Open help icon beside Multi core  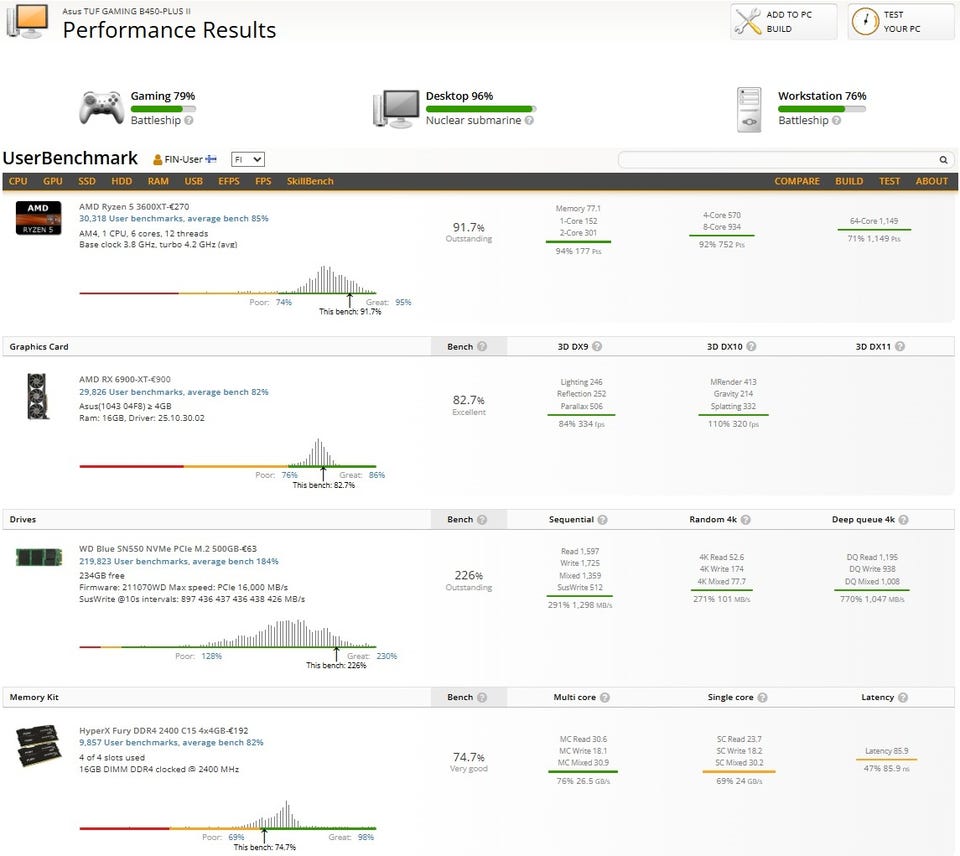[605, 697]
